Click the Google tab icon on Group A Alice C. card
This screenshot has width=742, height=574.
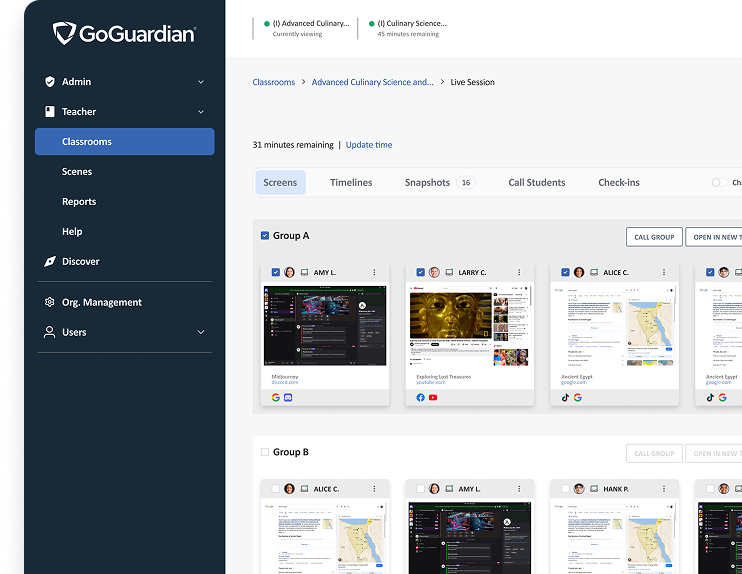(577, 397)
